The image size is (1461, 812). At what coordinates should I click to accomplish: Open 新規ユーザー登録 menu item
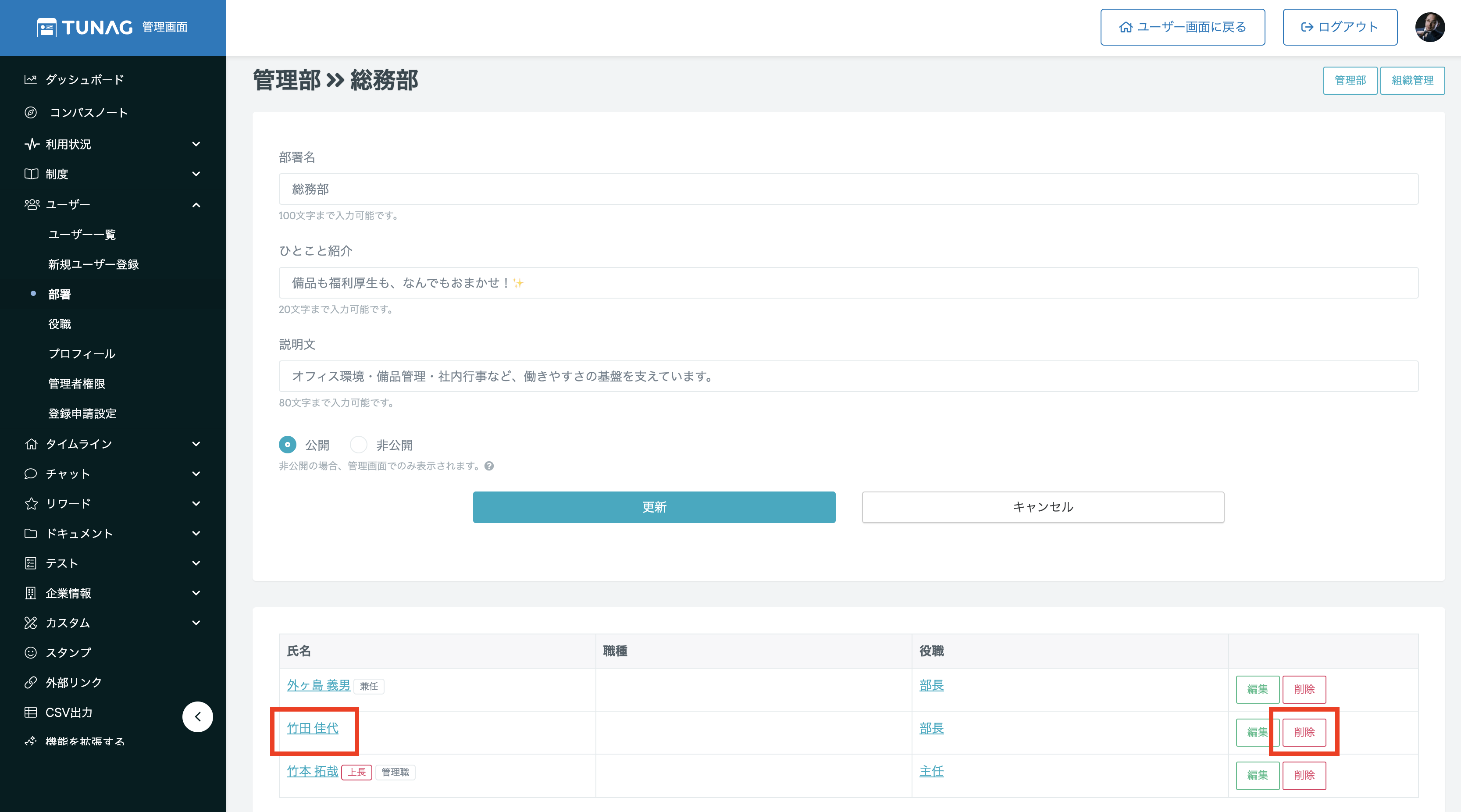(x=93, y=264)
